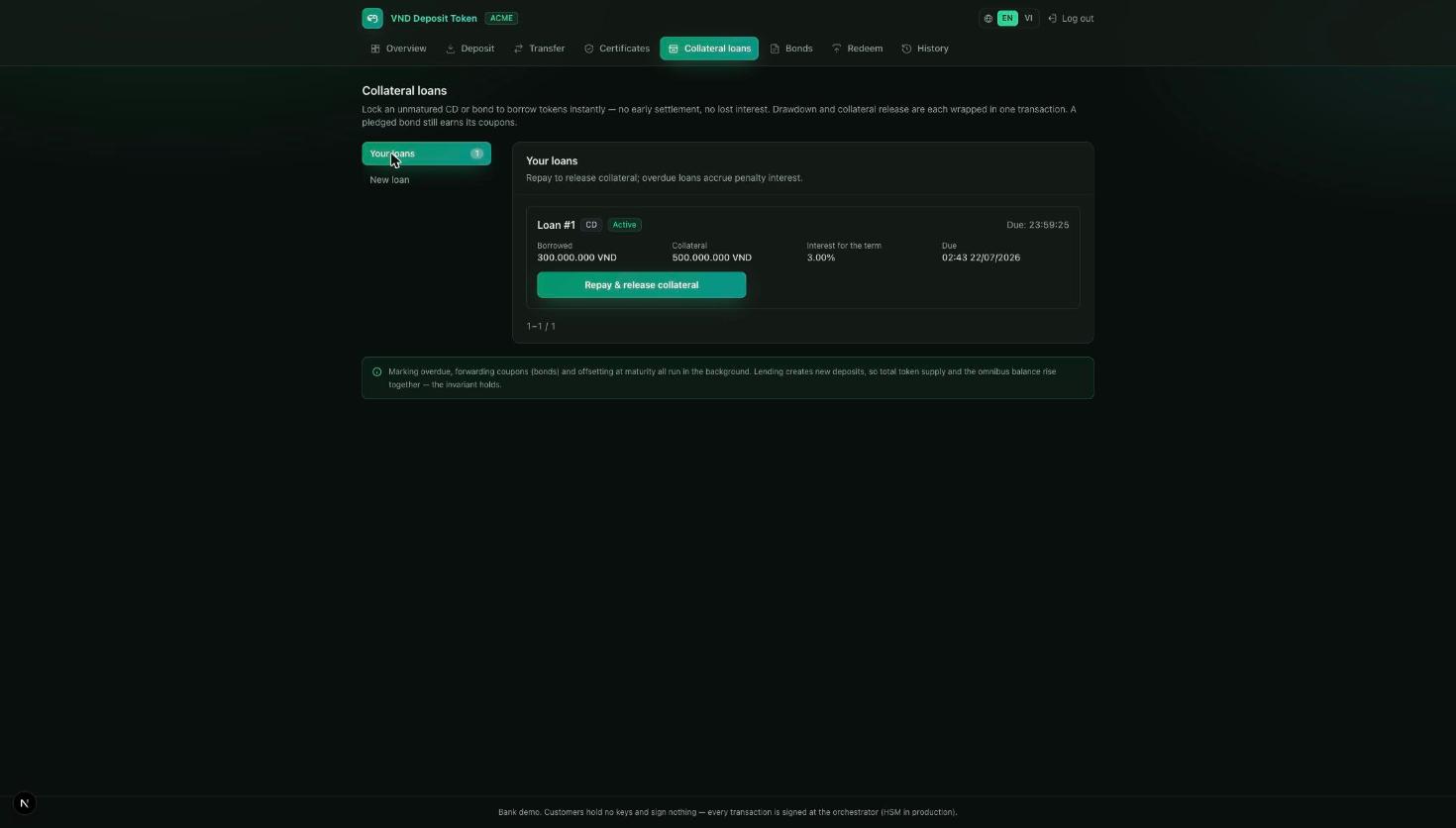1456x828 pixels.
Task: Click the Due: 23:59:25 countdown
Action: pos(1037,225)
